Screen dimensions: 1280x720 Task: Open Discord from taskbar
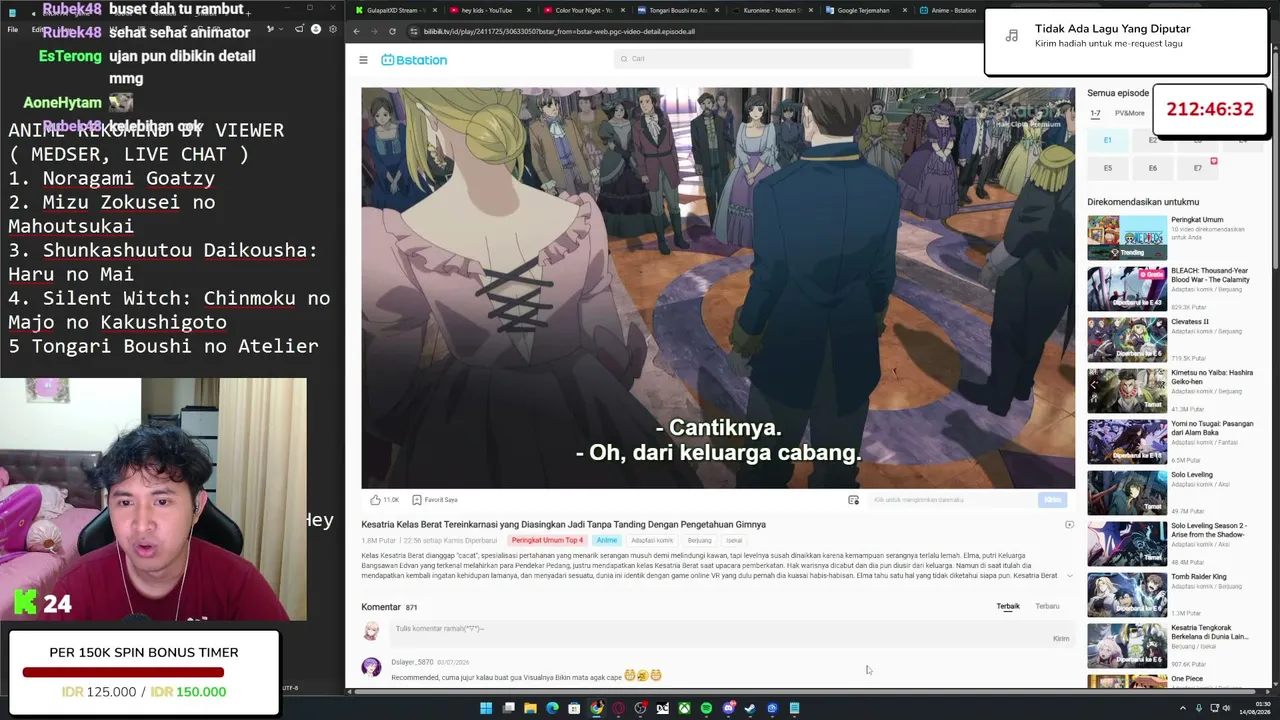(x=728, y=708)
